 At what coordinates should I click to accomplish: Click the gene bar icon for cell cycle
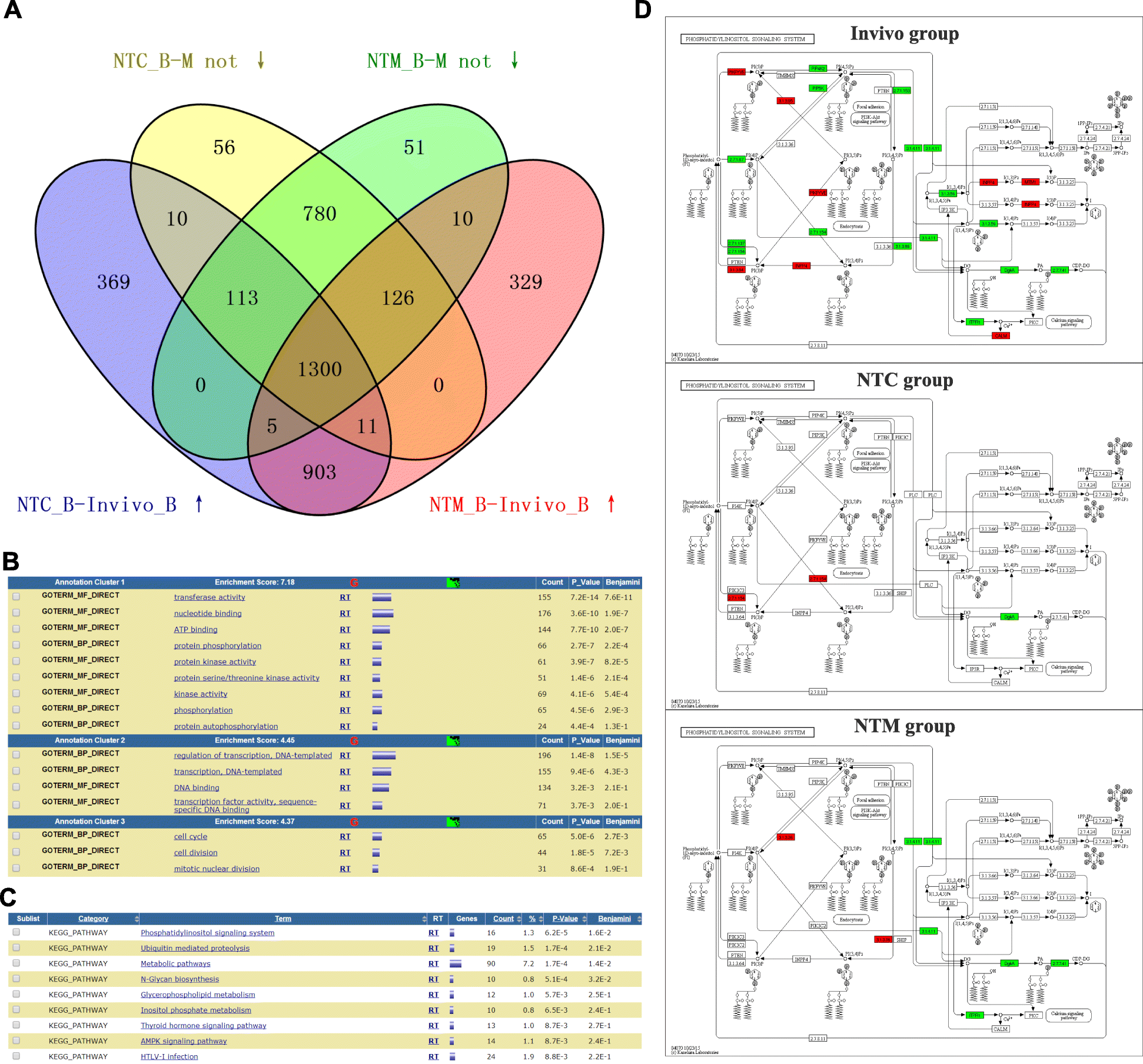[377, 837]
